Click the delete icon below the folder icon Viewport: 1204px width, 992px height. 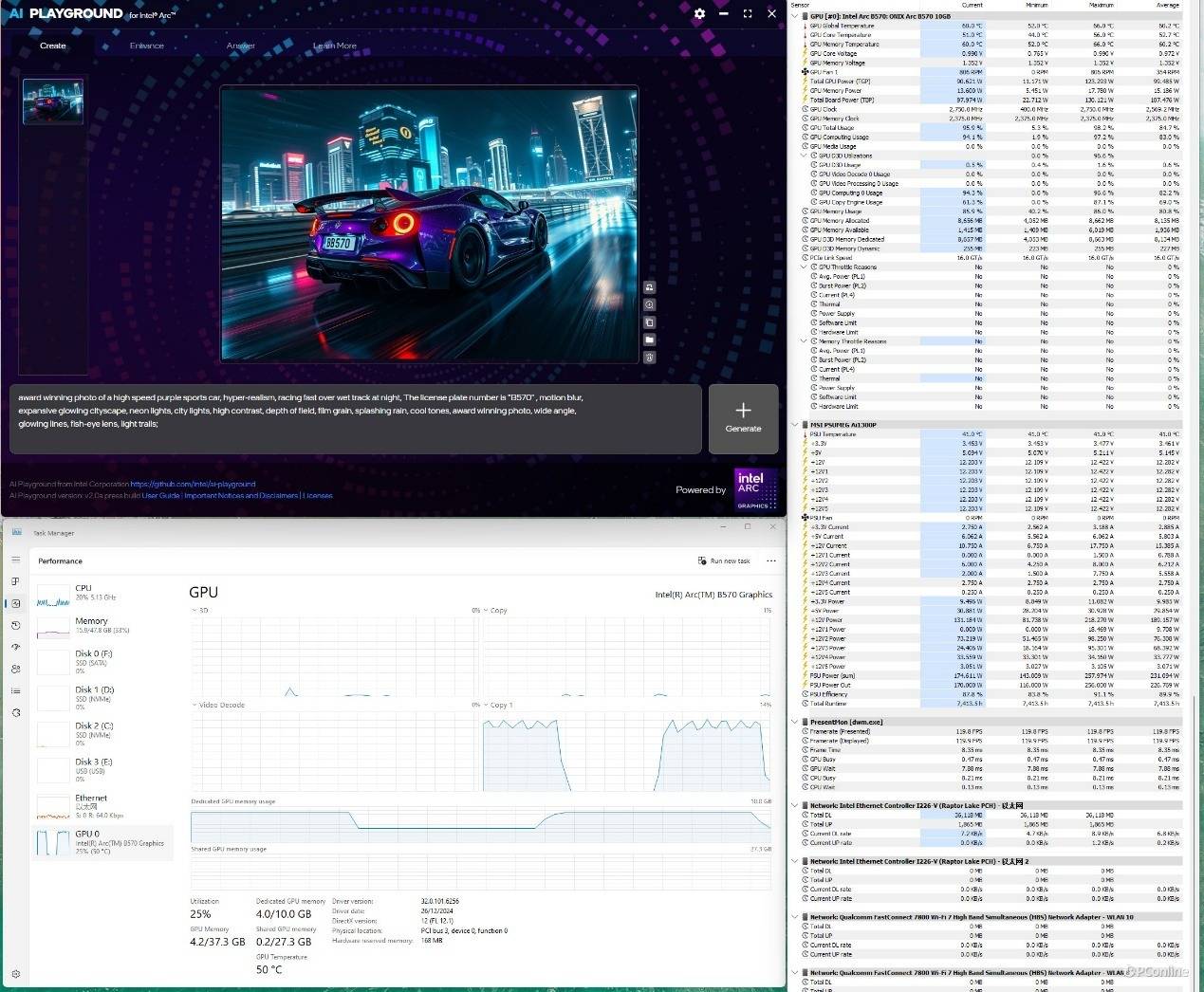[x=649, y=358]
